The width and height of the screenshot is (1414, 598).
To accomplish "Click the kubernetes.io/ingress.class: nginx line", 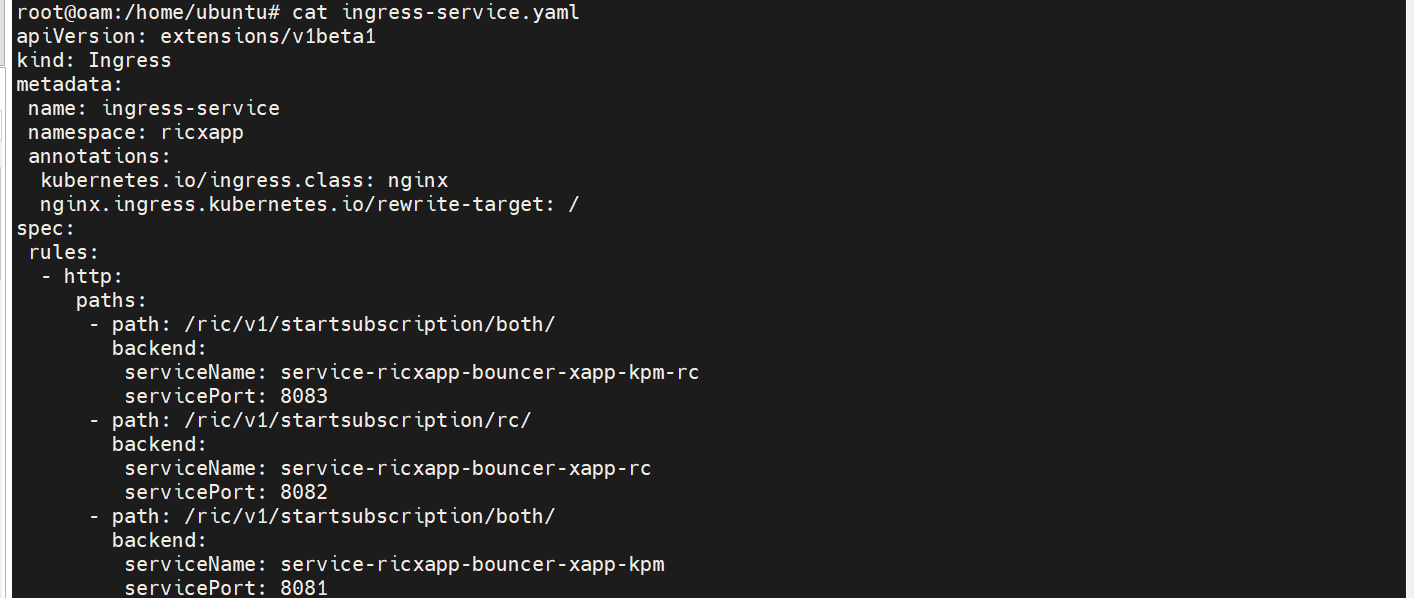I will tap(244, 180).
